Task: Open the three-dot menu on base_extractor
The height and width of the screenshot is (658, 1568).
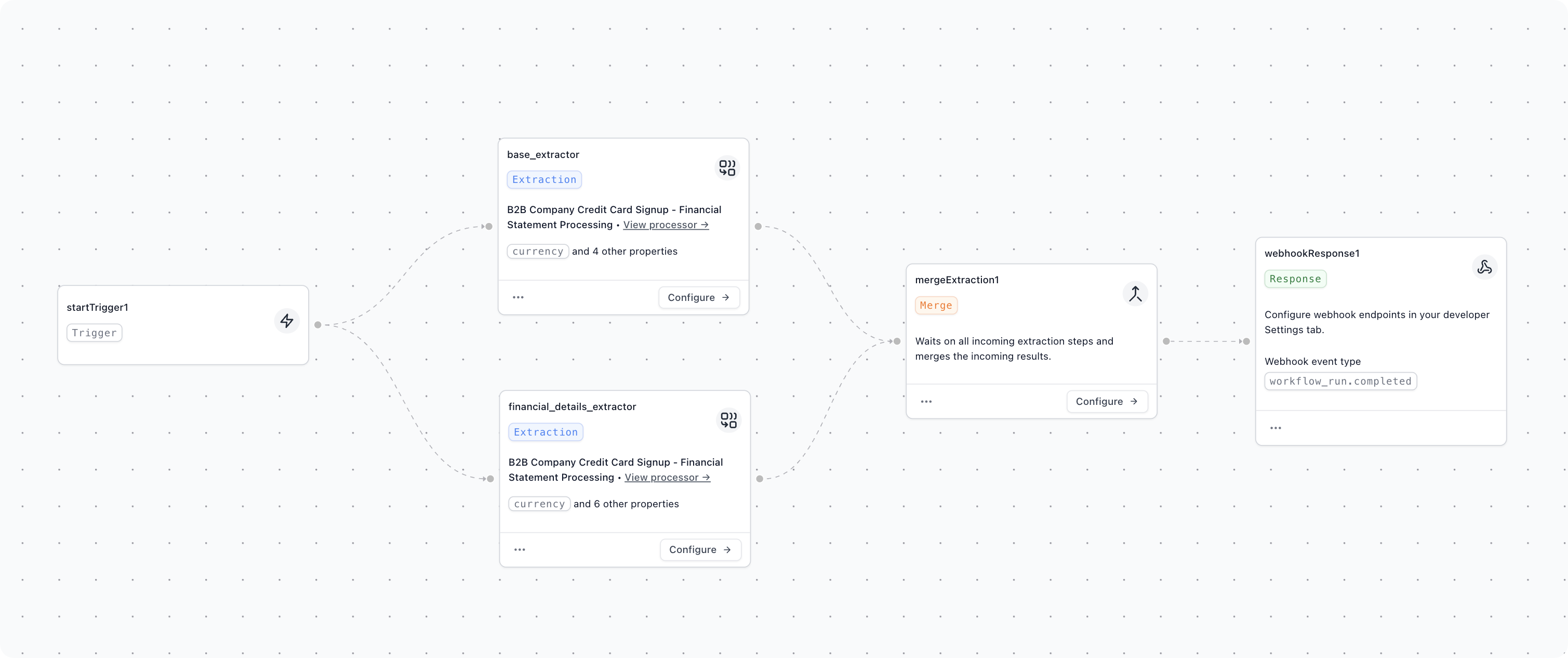Action: coord(518,298)
